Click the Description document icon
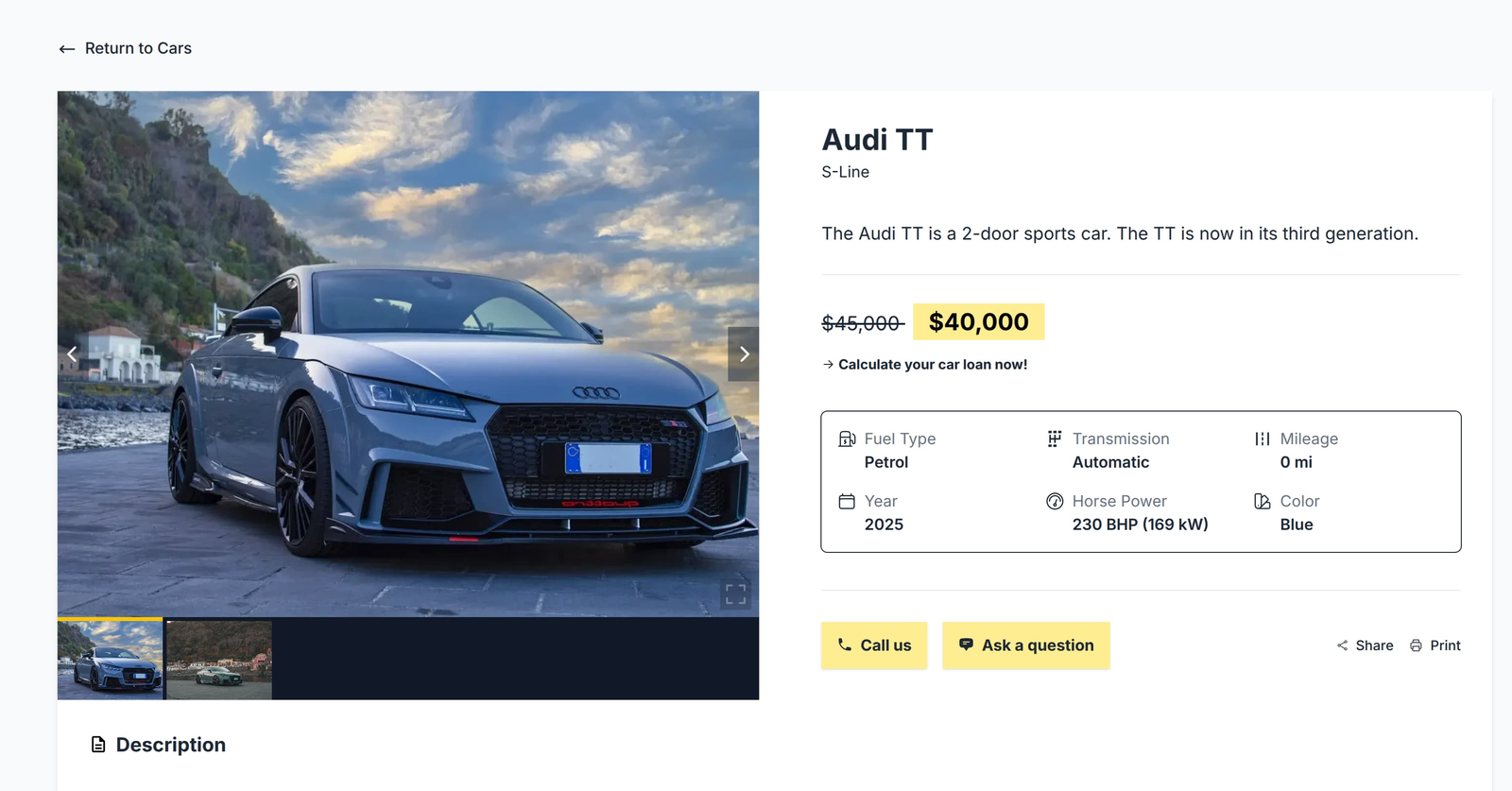This screenshot has width=1512, height=791. [x=98, y=745]
